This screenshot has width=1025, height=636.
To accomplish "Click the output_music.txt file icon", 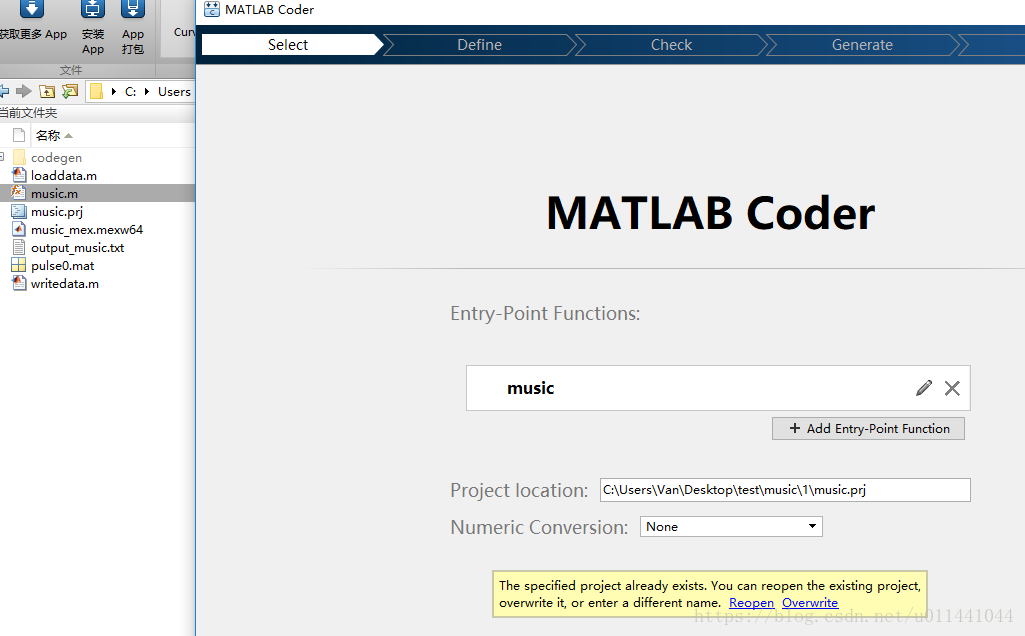I will coord(19,248).
